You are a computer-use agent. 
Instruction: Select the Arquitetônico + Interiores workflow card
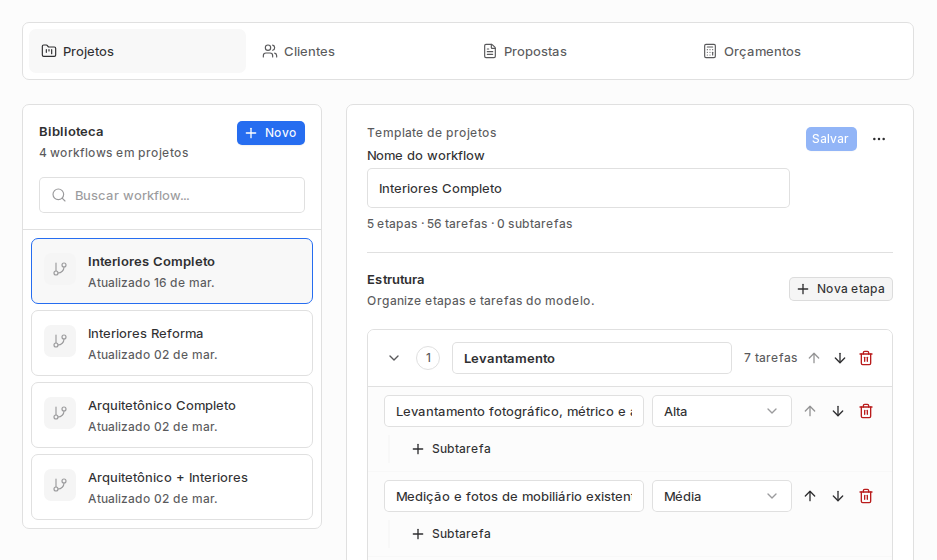click(172, 487)
